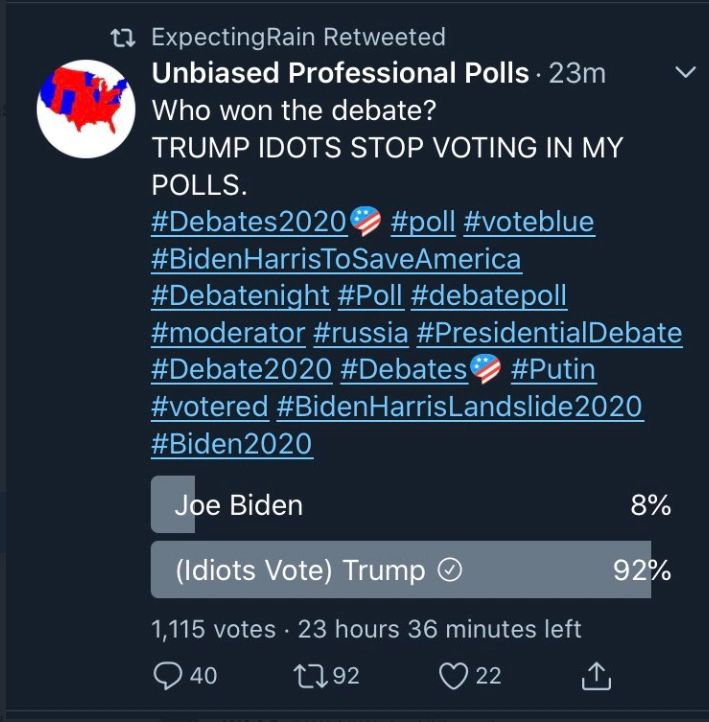The width and height of the screenshot is (709, 722).
Task: Click the checkmark icon beside Trump option
Action: click(450, 570)
